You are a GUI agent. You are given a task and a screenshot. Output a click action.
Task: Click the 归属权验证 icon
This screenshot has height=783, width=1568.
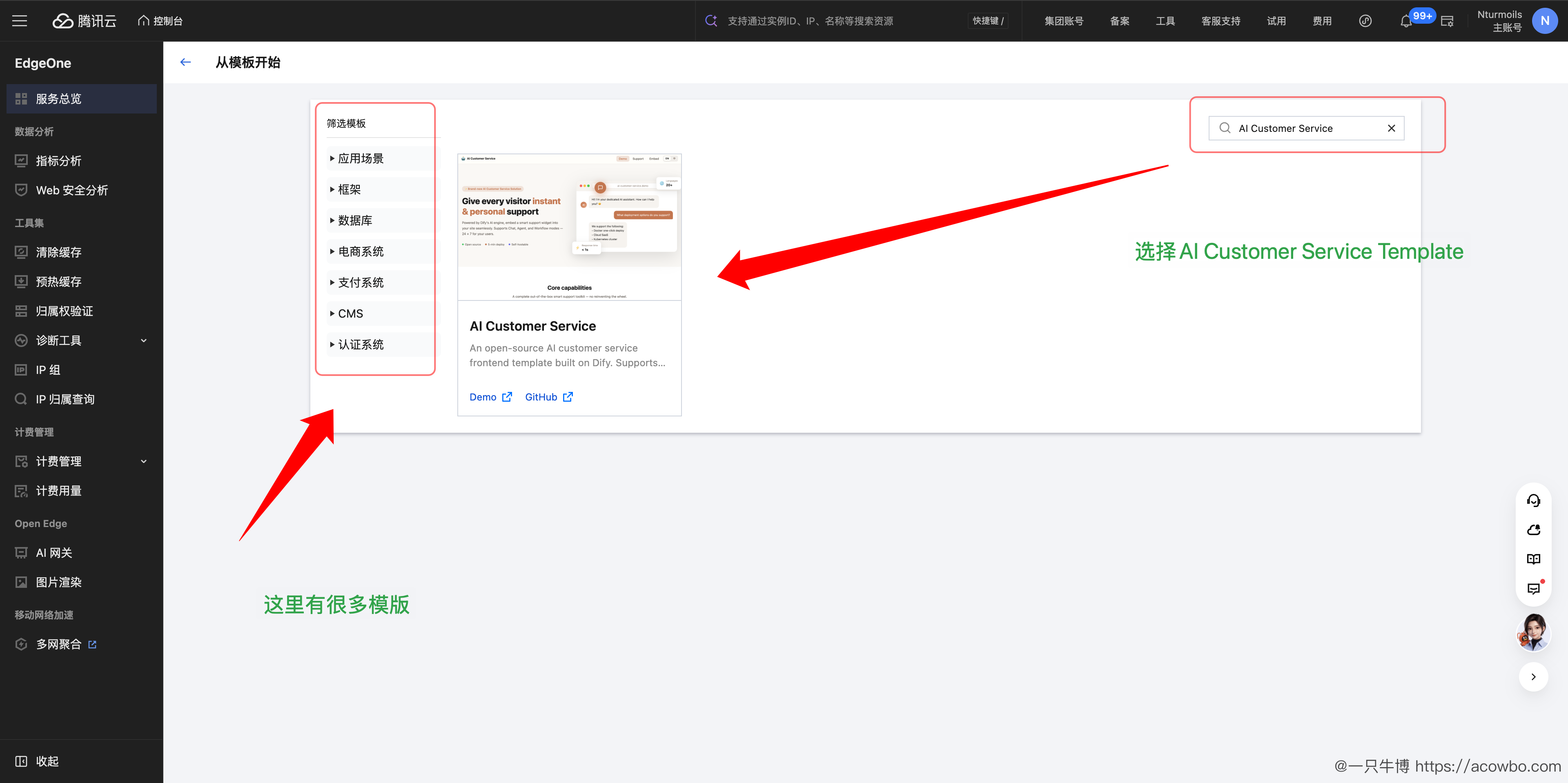tap(21, 311)
